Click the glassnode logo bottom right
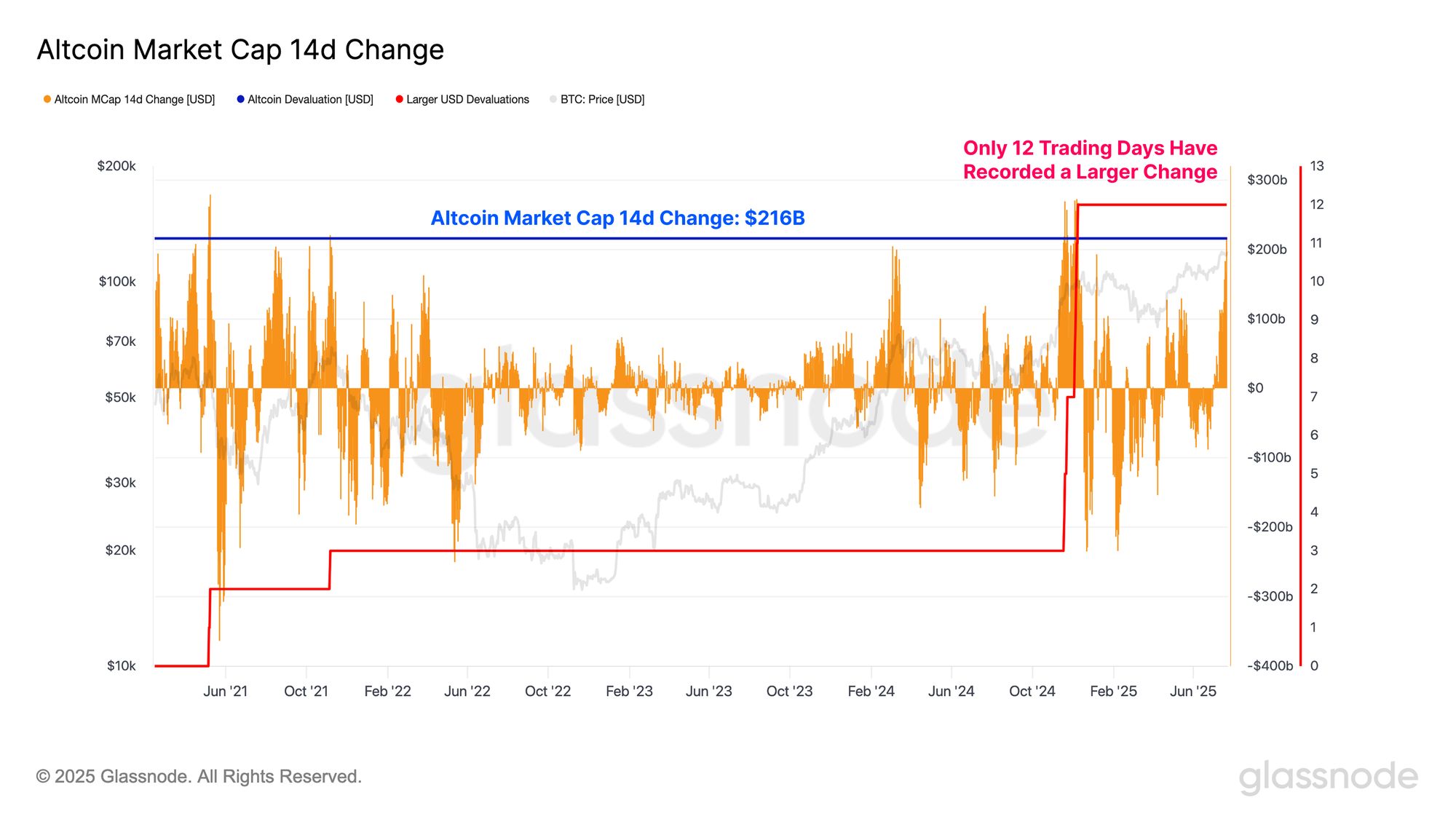The width and height of the screenshot is (1456, 819). pyautogui.click(x=1329, y=778)
